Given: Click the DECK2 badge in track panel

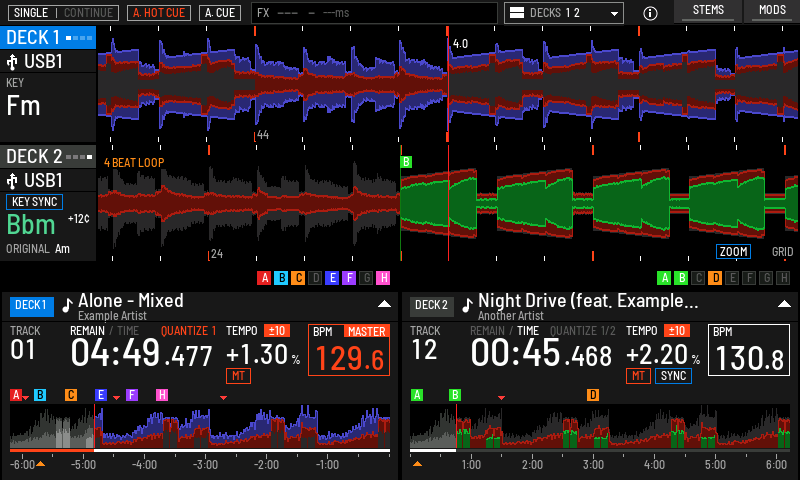Looking at the screenshot, I should [x=432, y=306].
